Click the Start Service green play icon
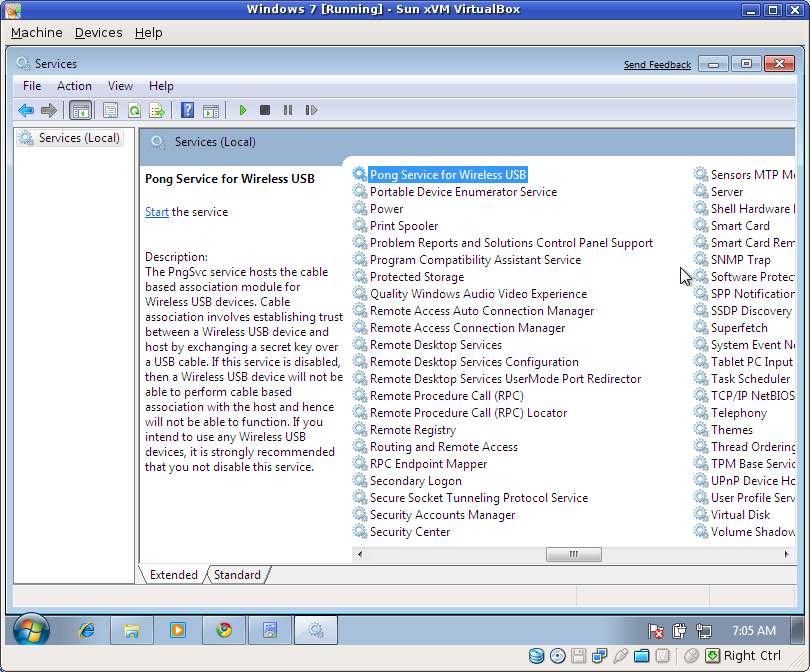Screen dimensions: 810x672 pyautogui.click(x=243, y=110)
